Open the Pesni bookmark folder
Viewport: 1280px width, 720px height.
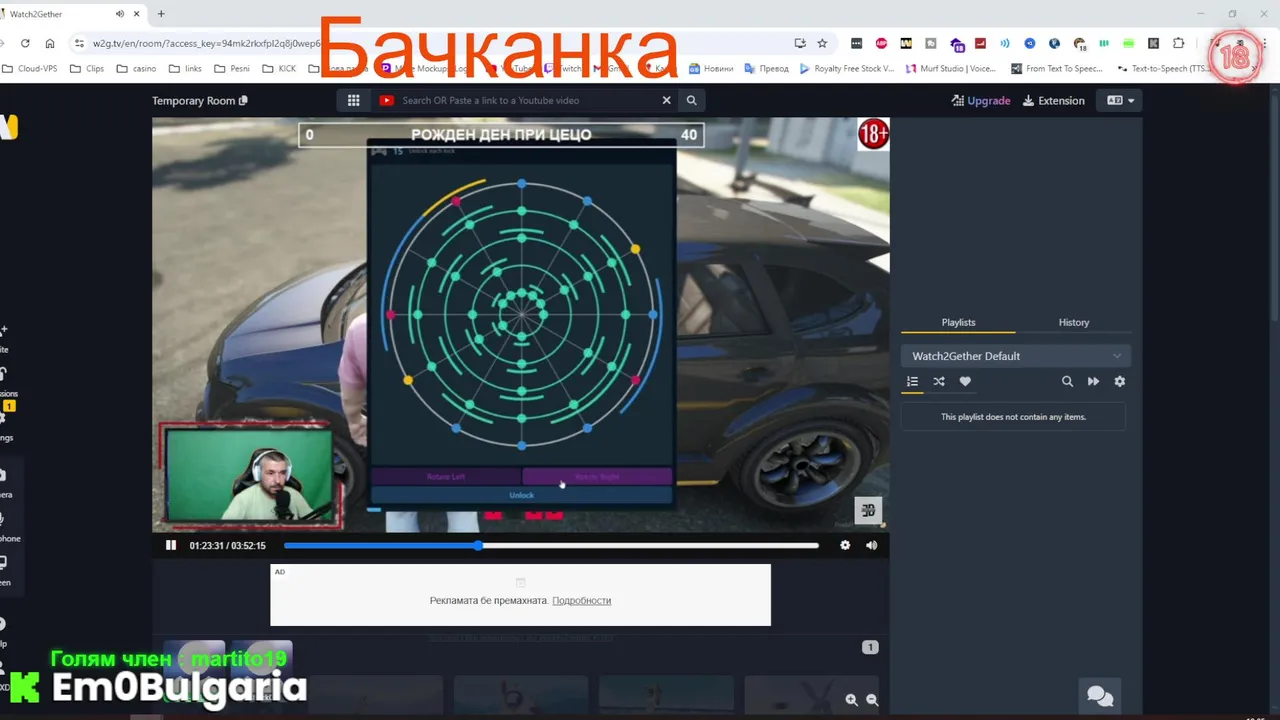231,69
